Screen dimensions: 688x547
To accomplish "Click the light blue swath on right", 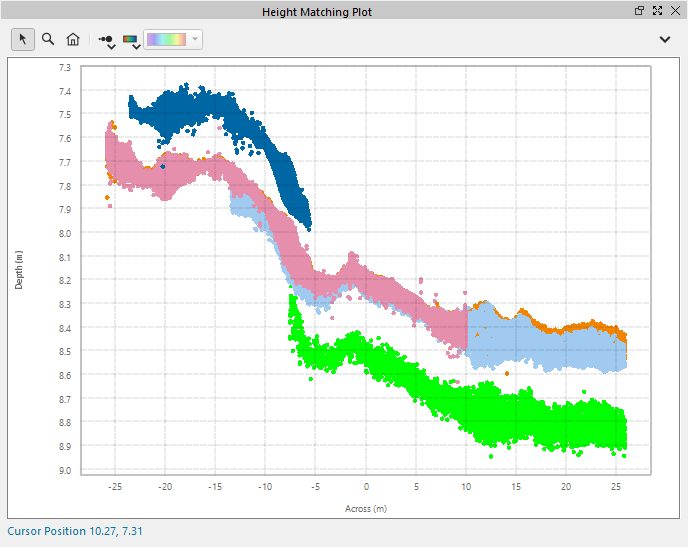I will (x=540, y=345).
